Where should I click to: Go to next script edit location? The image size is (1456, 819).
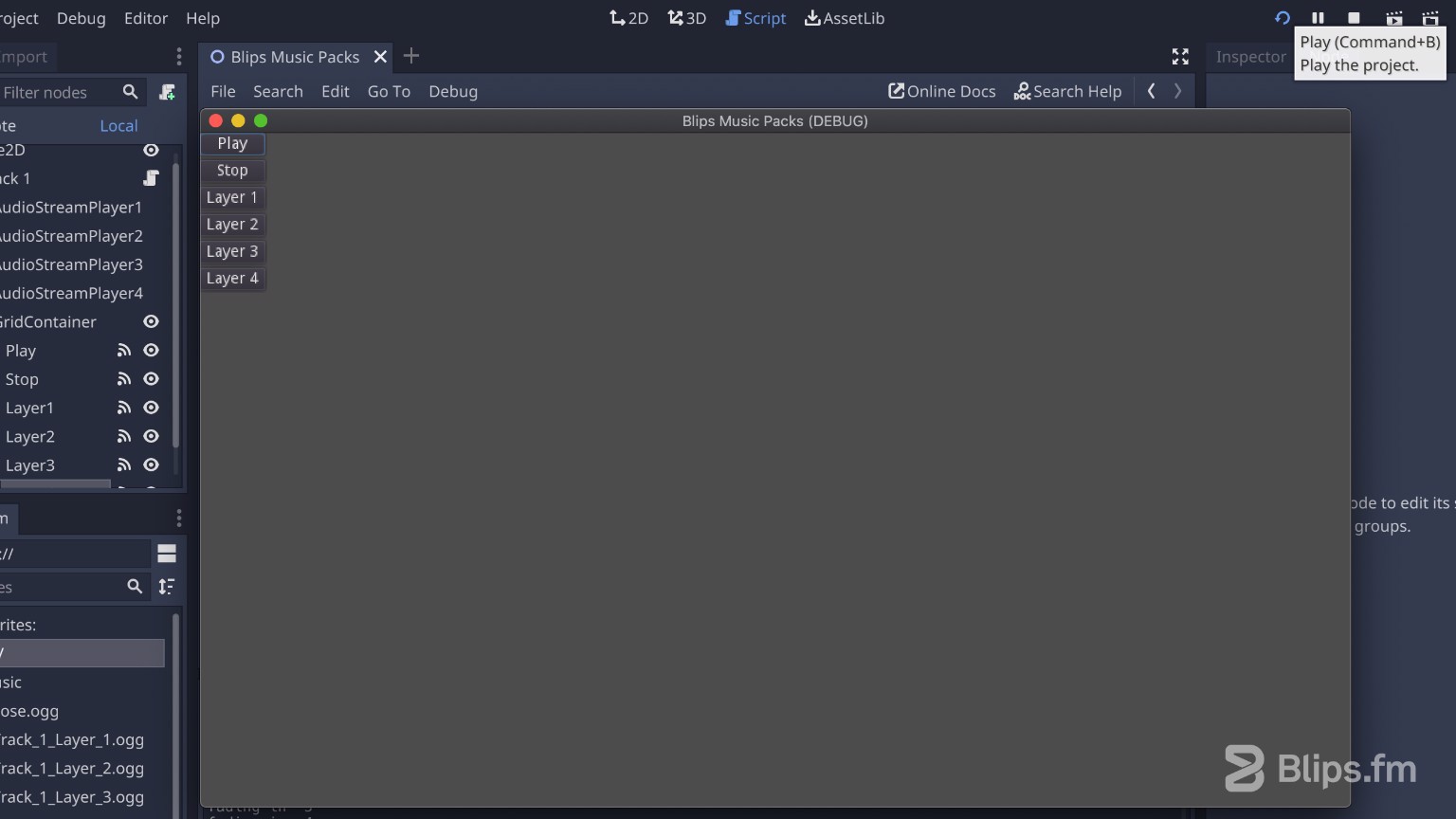(1178, 91)
